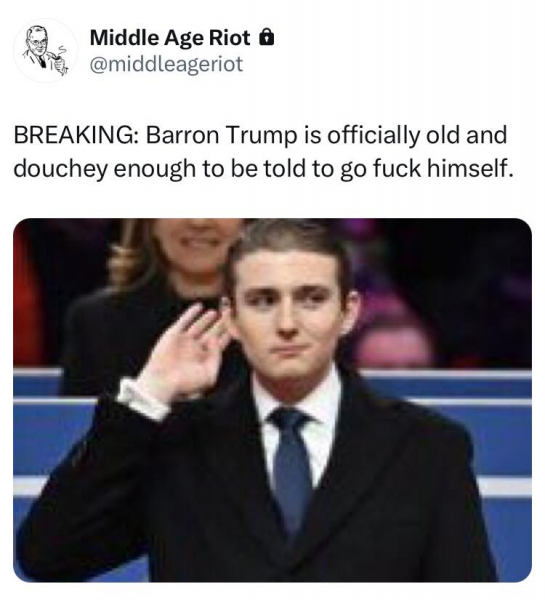Screen dimensions: 545x600
Task: Open the Middle Age Riot display name
Action: coord(170,38)
